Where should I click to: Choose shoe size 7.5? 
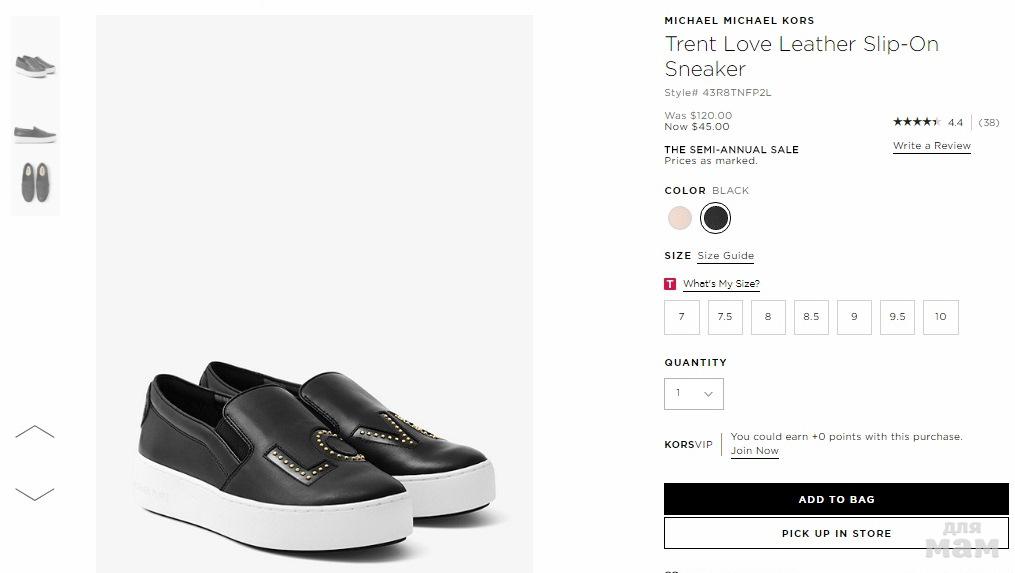tap(725, 317)
